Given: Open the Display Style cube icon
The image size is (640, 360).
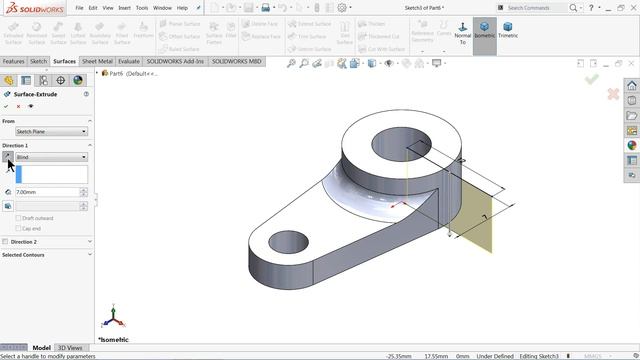Looking at the screenshot, I should point(372,63).
